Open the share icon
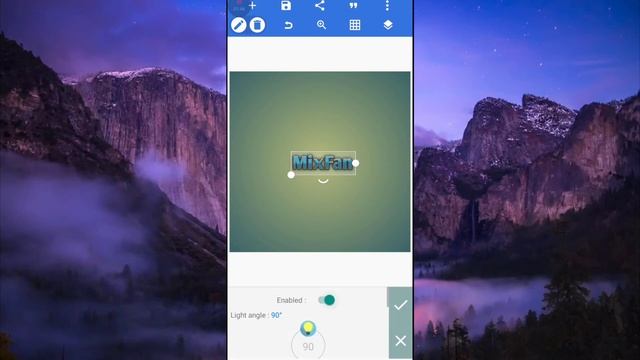640x360 pixels. (320, 5)
